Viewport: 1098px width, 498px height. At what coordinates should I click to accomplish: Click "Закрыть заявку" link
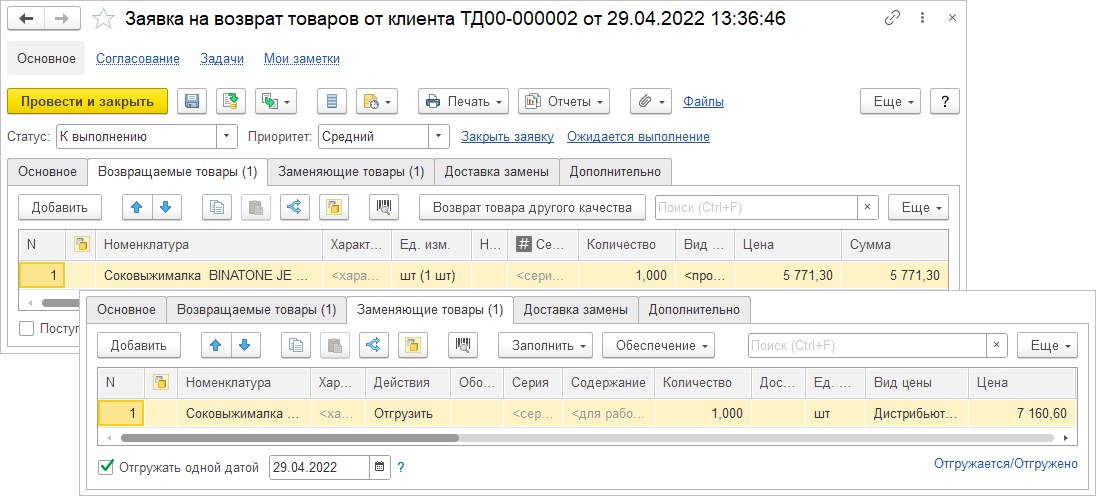click(x=507, y=137)
